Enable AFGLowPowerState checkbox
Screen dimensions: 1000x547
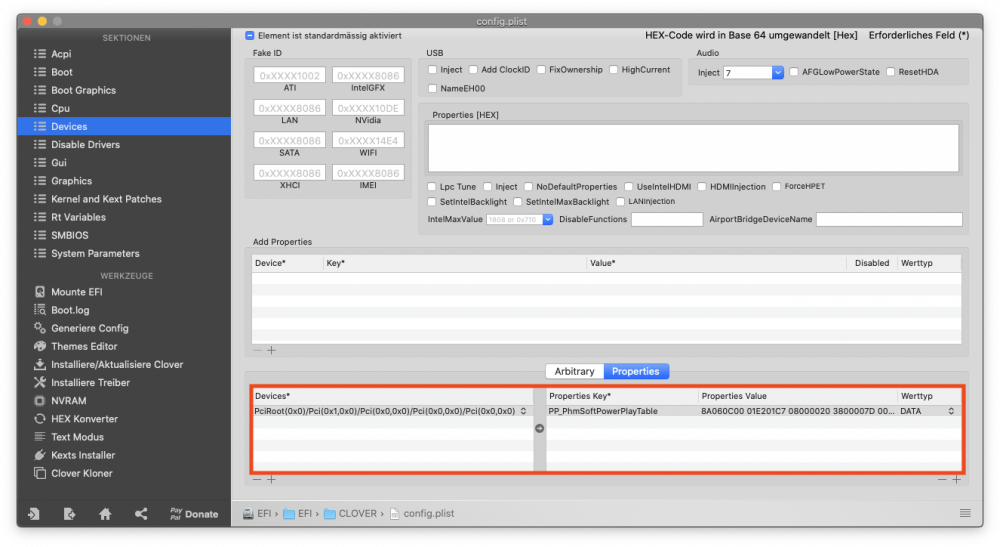pos(794,72)
